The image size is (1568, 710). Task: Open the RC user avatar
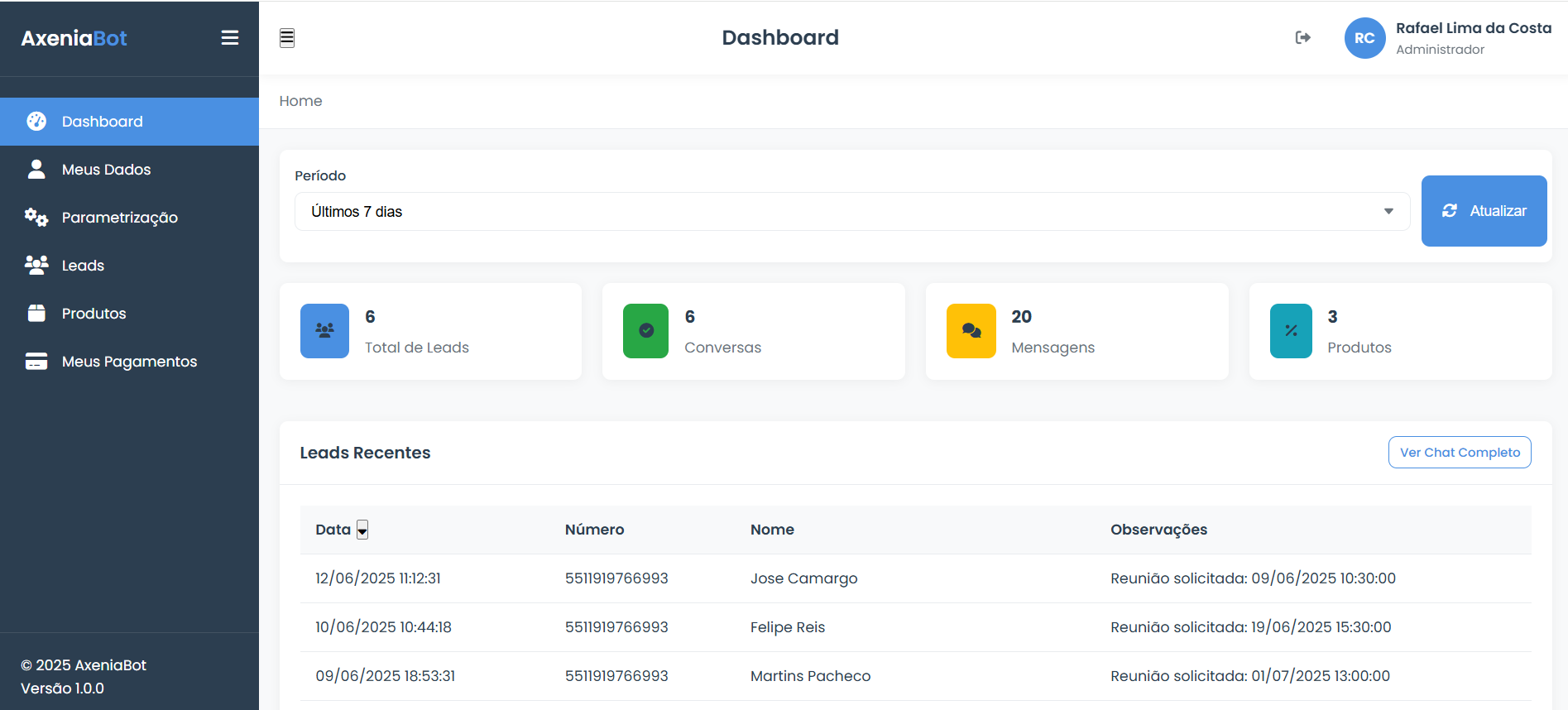[1365, 38]
